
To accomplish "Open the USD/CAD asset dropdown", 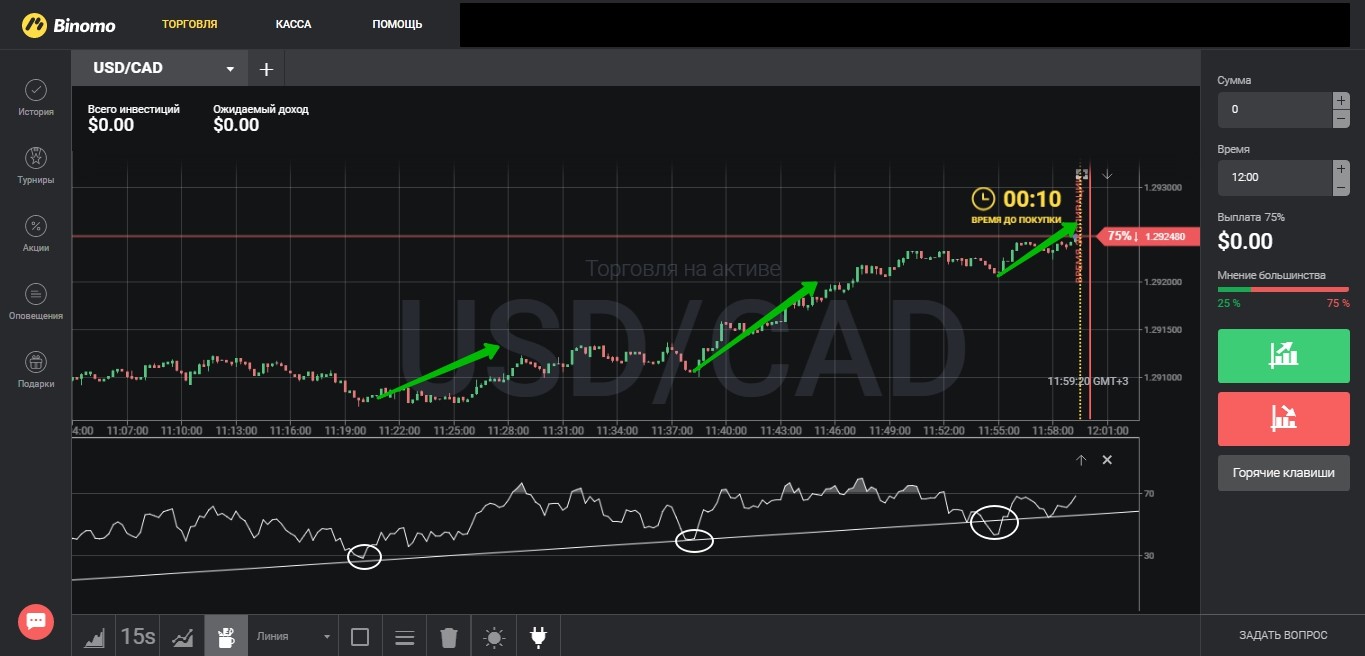I will point(160,68).
